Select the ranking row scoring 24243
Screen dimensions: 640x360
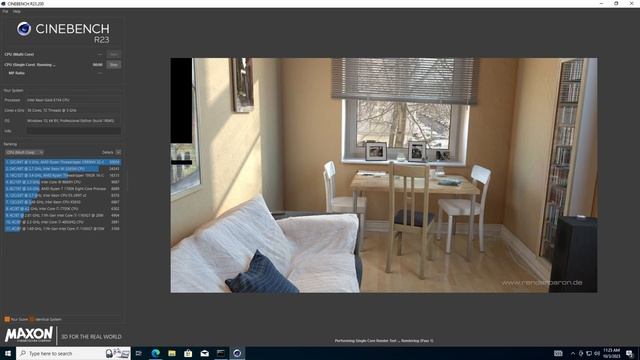pyautogui.click(x=63, y=169)
